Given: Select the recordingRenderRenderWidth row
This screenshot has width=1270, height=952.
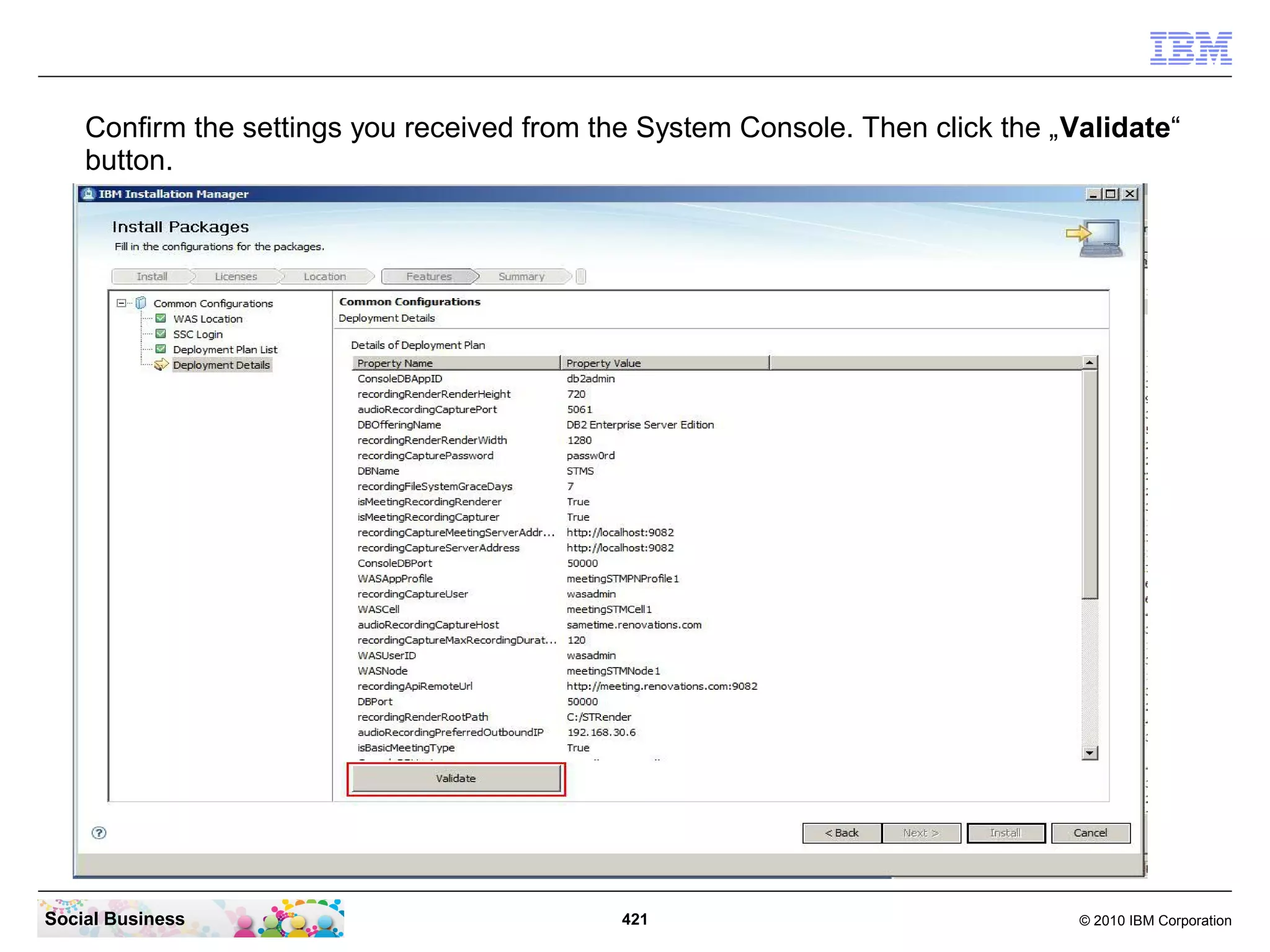Looking at the screenshot, I should 716,440.
